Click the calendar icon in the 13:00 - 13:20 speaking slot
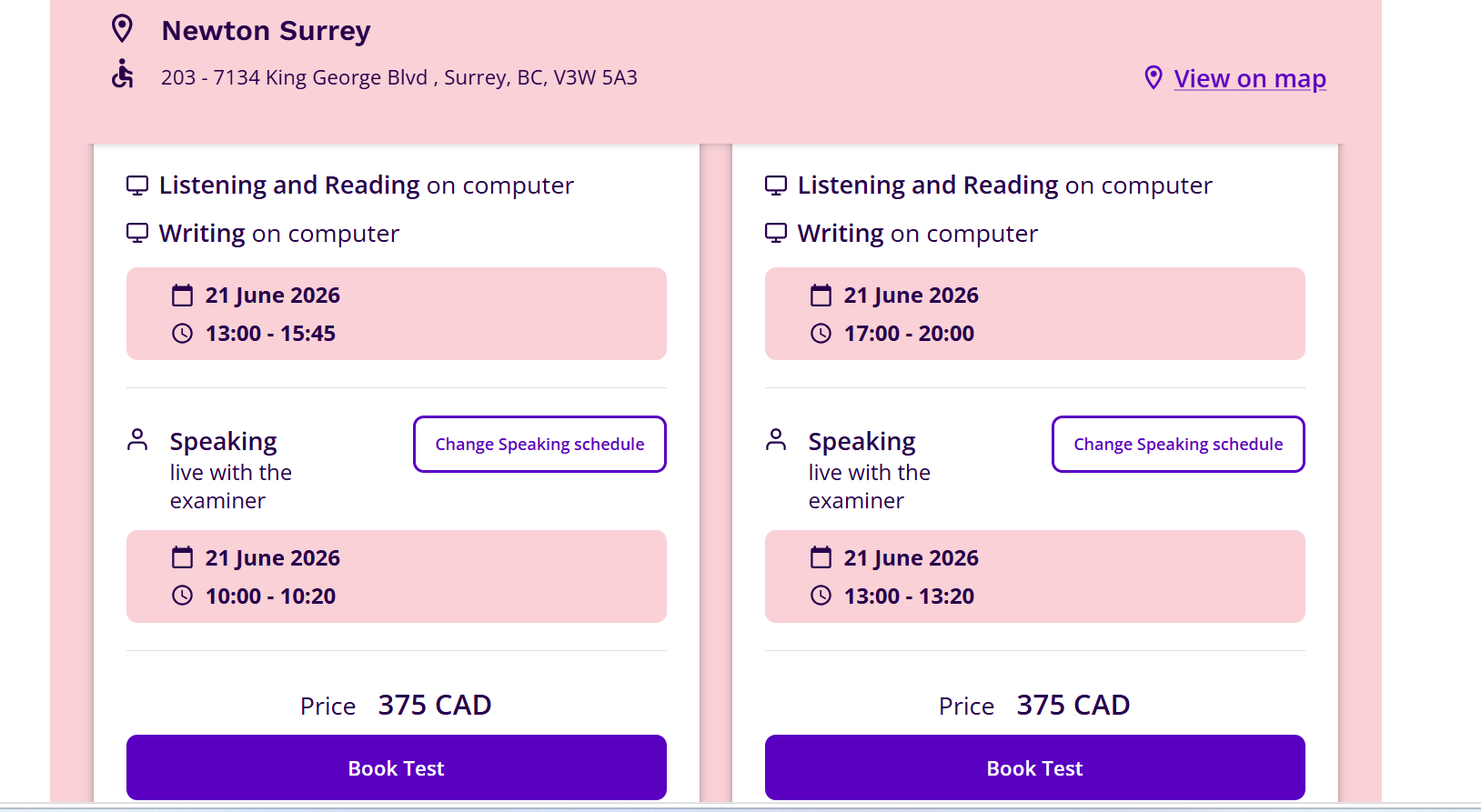 point(821,557)
